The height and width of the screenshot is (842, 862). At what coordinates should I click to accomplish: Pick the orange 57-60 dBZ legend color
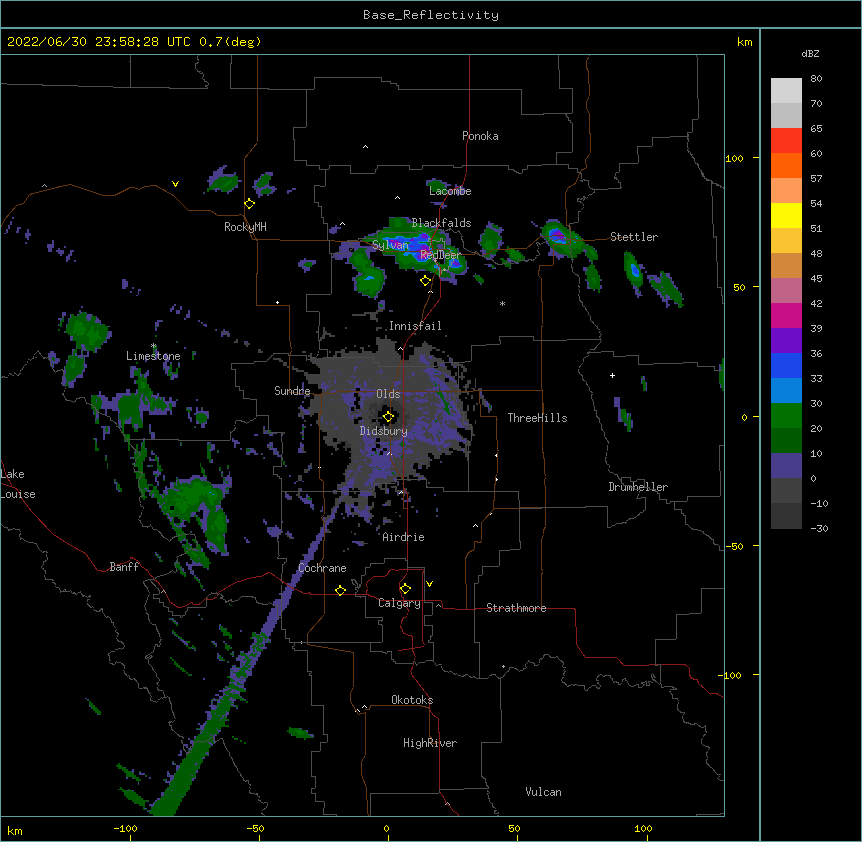[786, 165]
